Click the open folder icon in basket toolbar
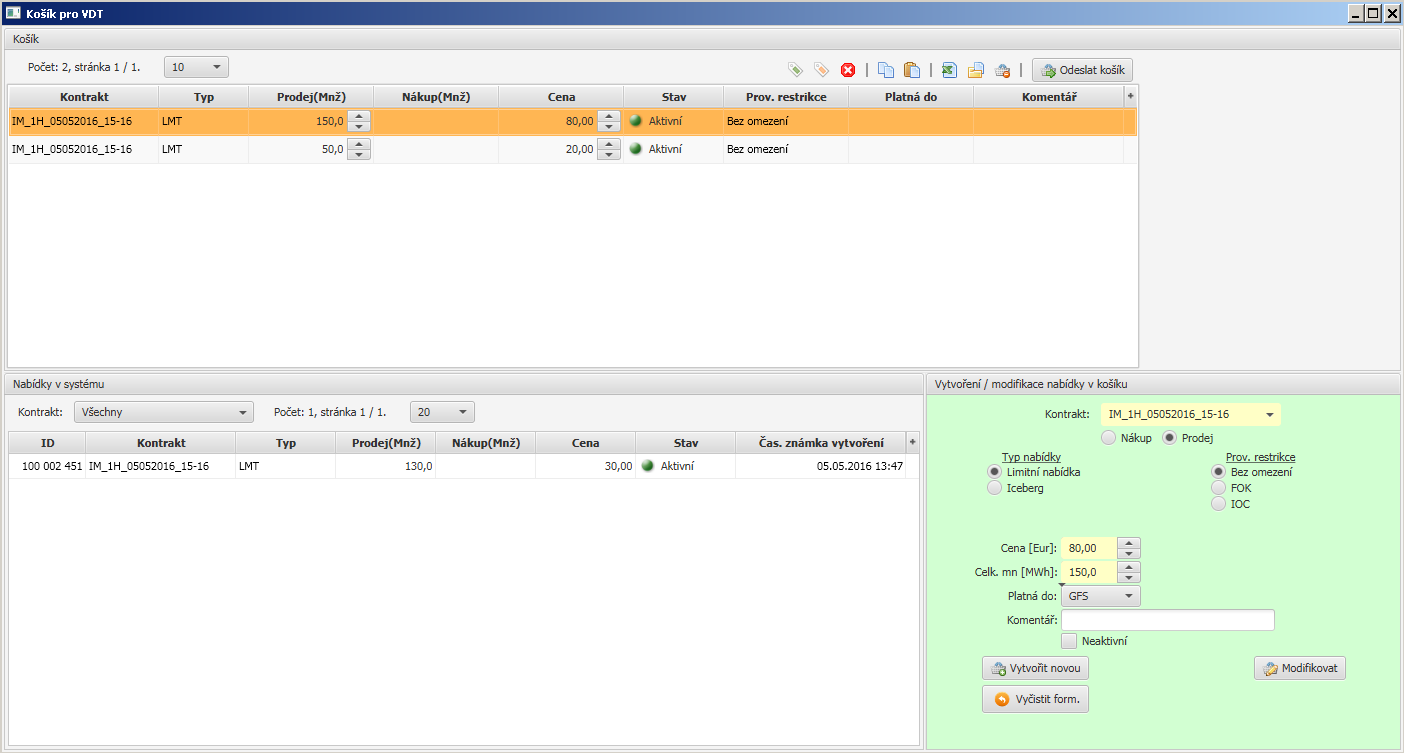 coord(975,70)
